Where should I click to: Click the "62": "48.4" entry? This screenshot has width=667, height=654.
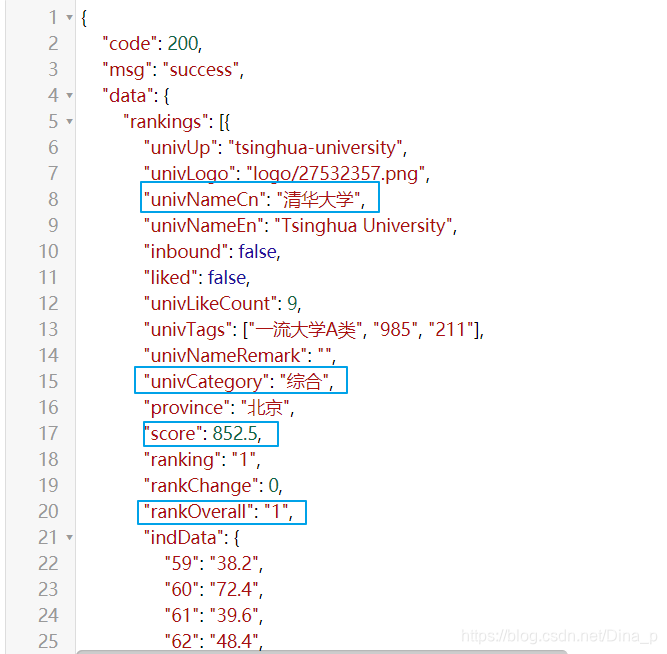tap(214, 641)
